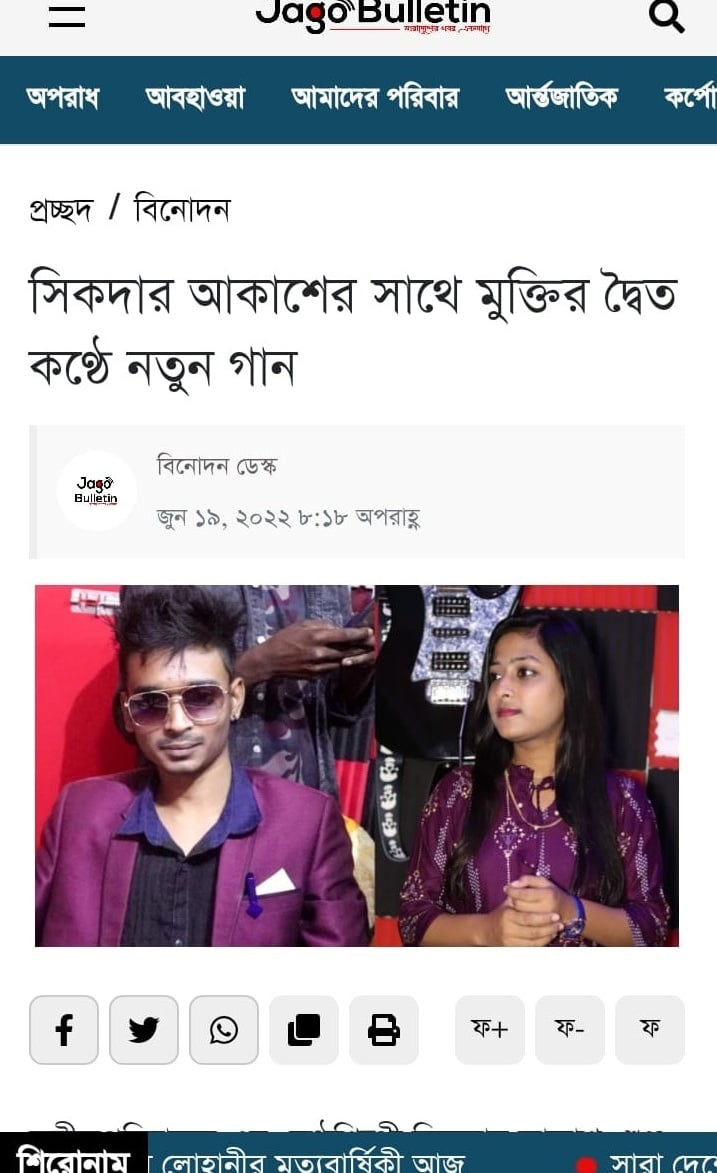Go to আর্ন্তজাতিক news section
This screenshot has width=717, height=1173.
point(561,98)
